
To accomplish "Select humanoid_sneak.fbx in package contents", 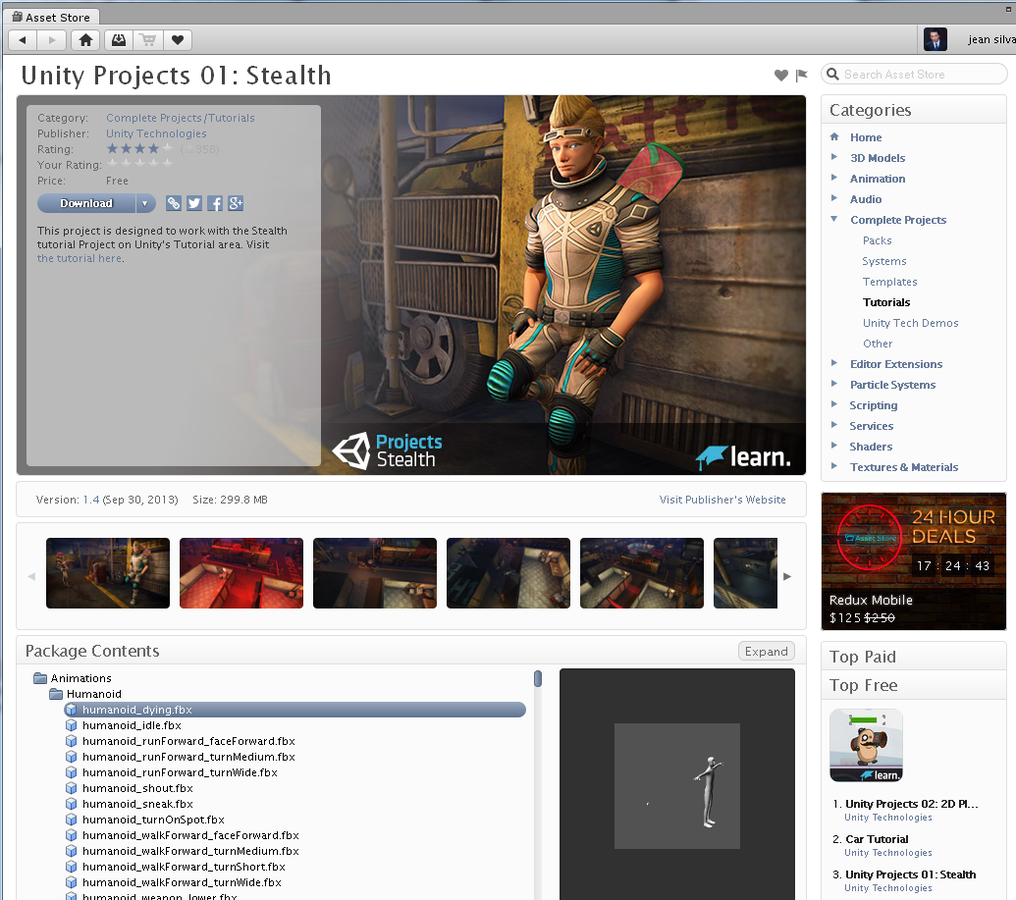I will (137, 804).
